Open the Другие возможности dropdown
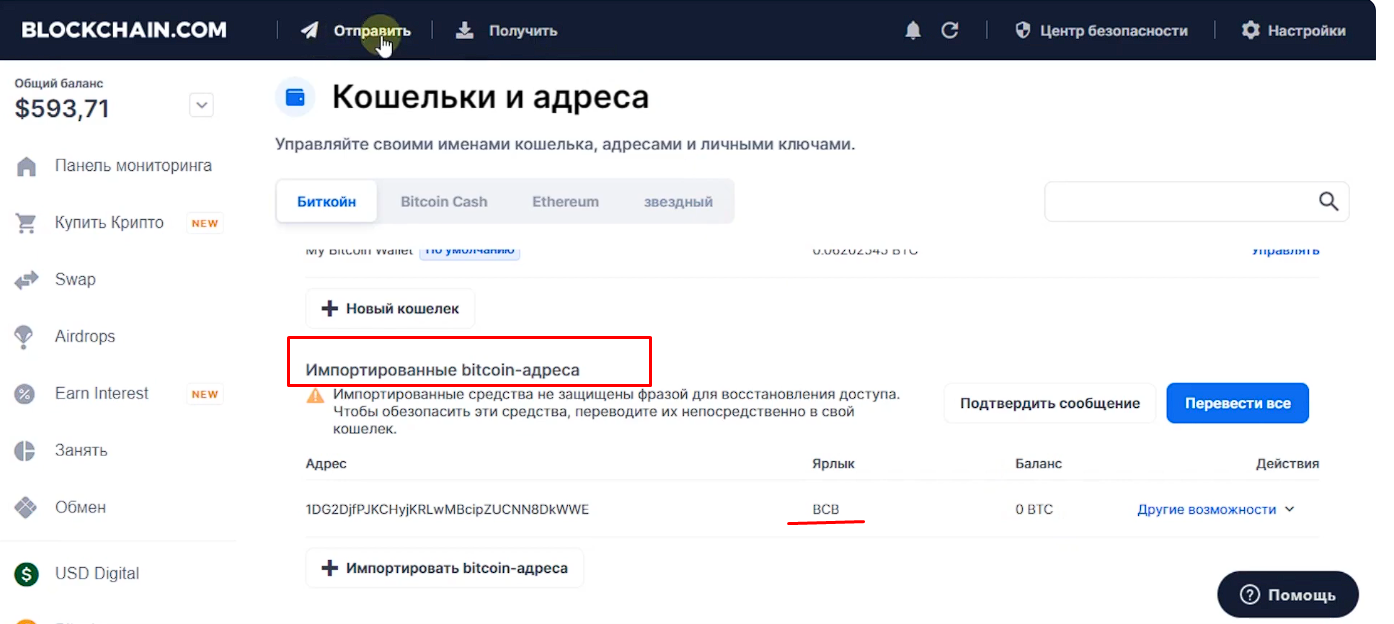 pos(1216,509)
